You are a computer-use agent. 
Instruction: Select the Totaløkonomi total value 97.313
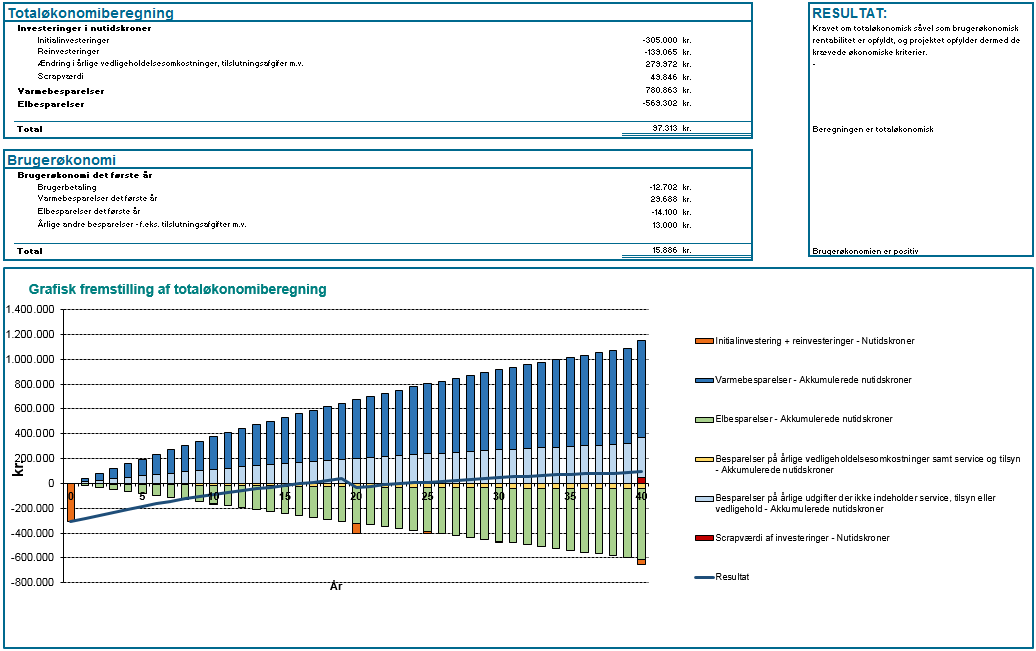(x=664, y=129)
